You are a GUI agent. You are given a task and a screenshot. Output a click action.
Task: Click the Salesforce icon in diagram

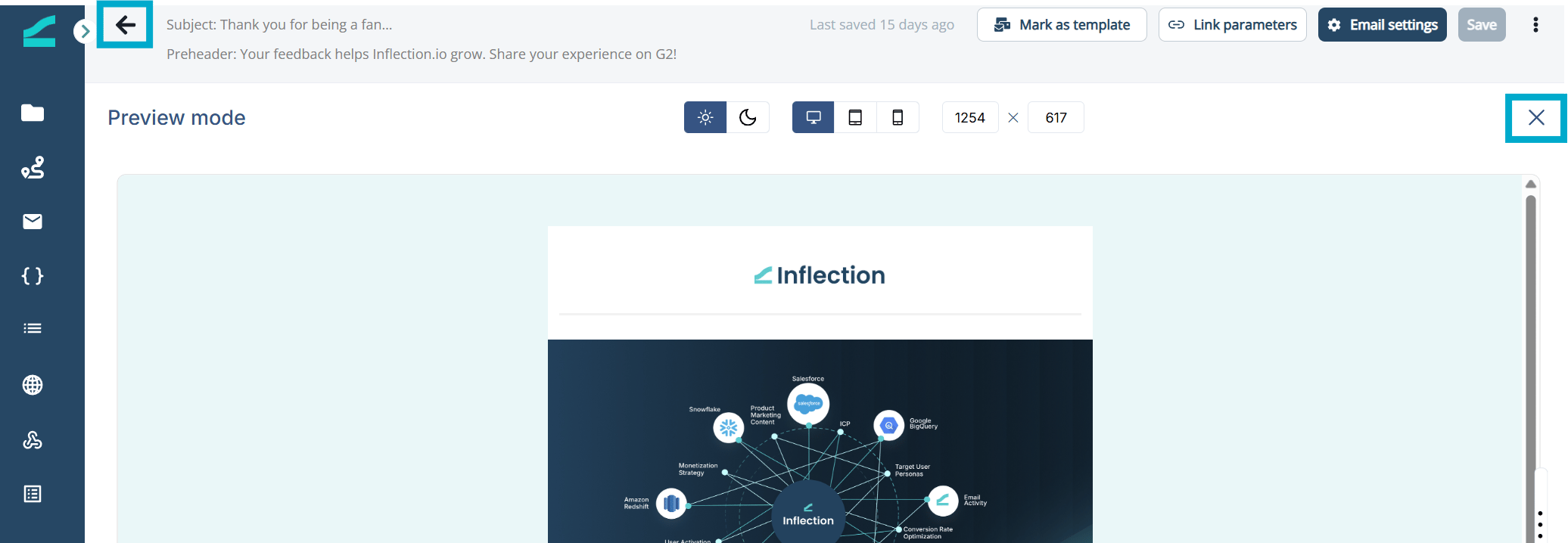pyautogui.click(x=808, y=403)
